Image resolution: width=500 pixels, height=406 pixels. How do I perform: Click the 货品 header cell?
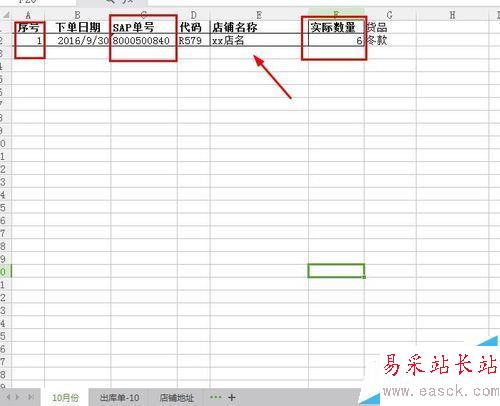[x=390, y=27]
